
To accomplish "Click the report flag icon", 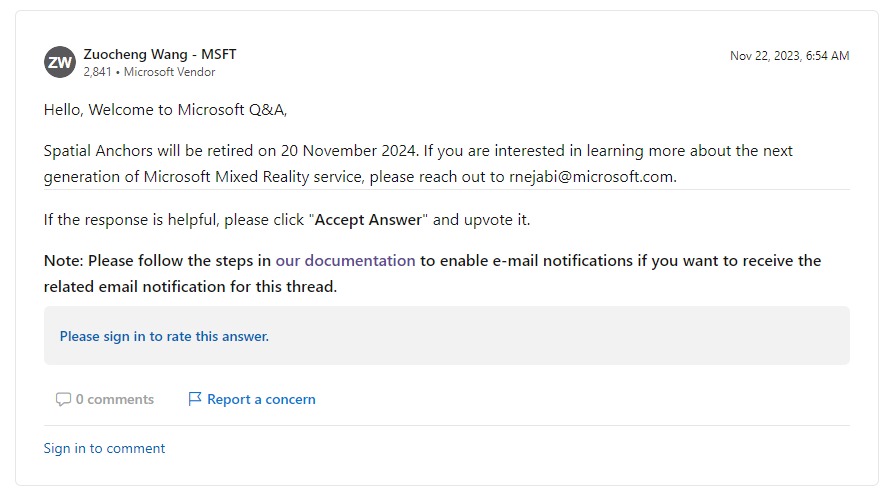I will pyautogui.click(x=195, y=399).
